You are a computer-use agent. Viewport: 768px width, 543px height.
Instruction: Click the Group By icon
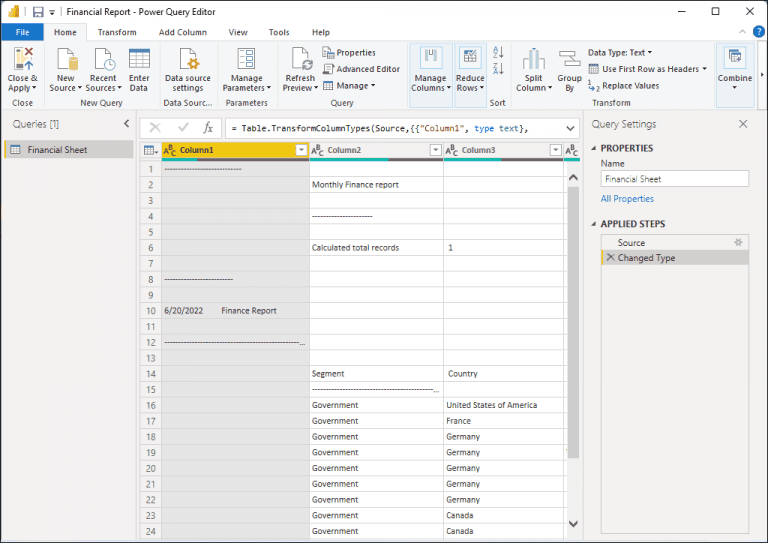pos(569,59)
